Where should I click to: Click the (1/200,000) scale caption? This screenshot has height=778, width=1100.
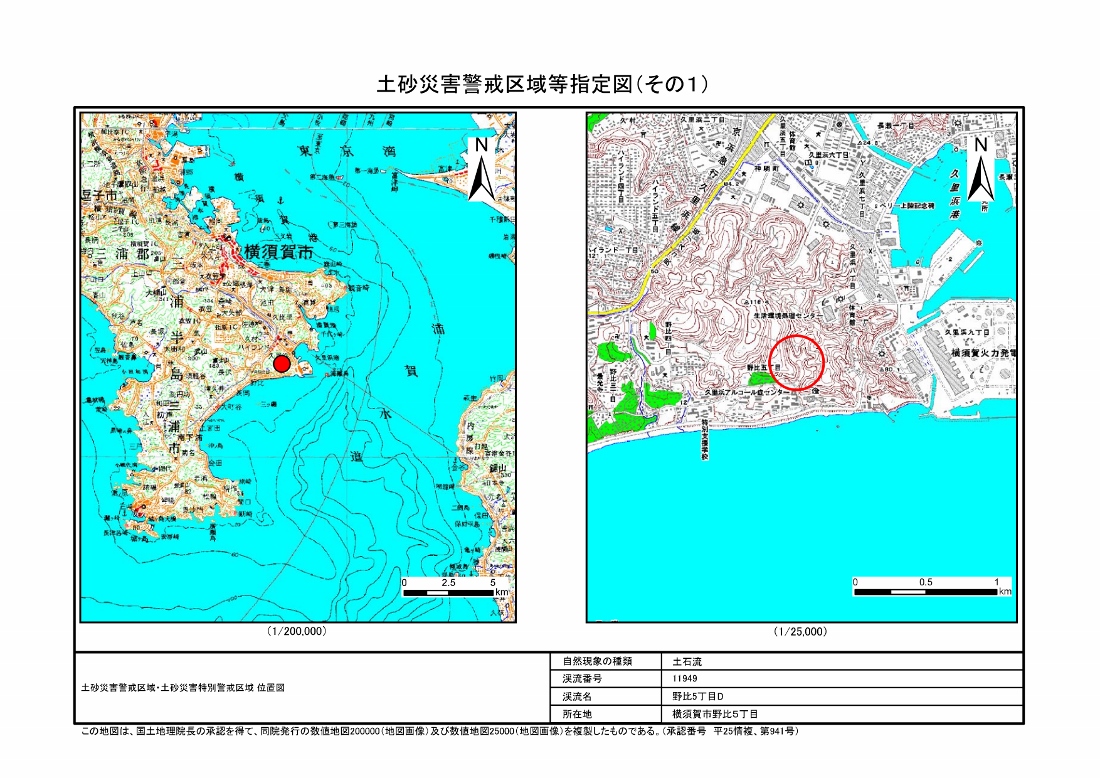point(297,632)
